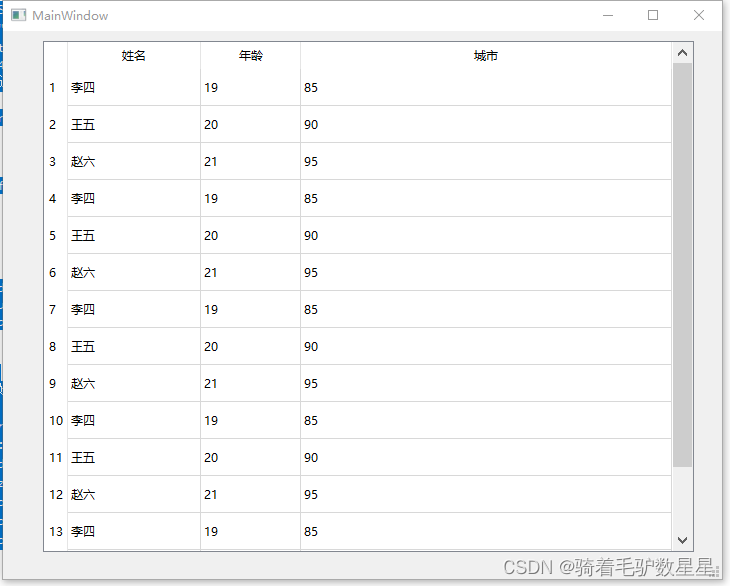Image resolution: width=730 pixels, height=586 pixels.
Task: Click 王五 cell in row 5
Action: (134, 236)
